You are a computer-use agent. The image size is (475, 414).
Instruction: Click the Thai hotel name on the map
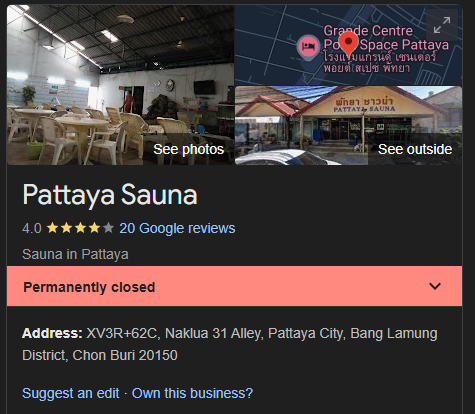379,62
